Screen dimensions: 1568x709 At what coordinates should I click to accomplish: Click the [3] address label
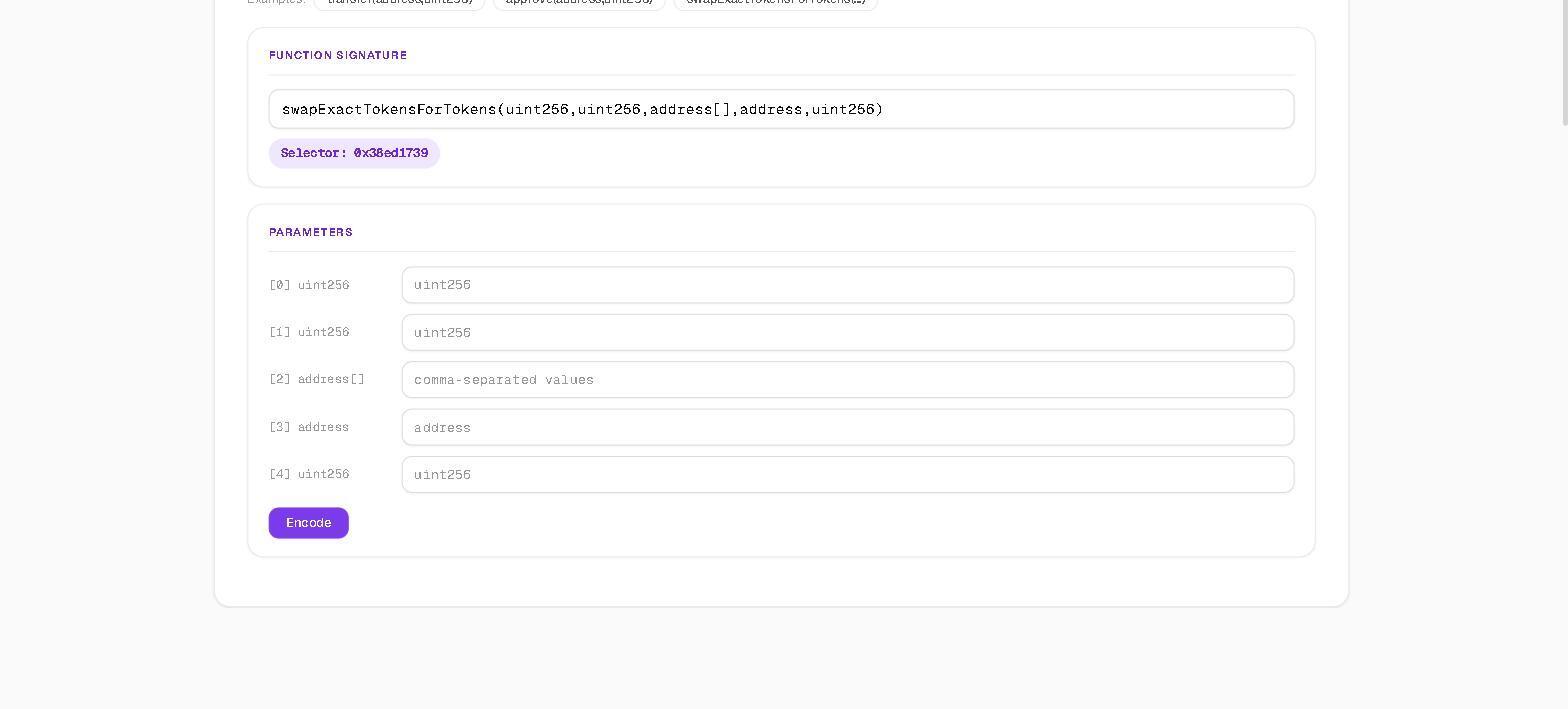(309, 427)
